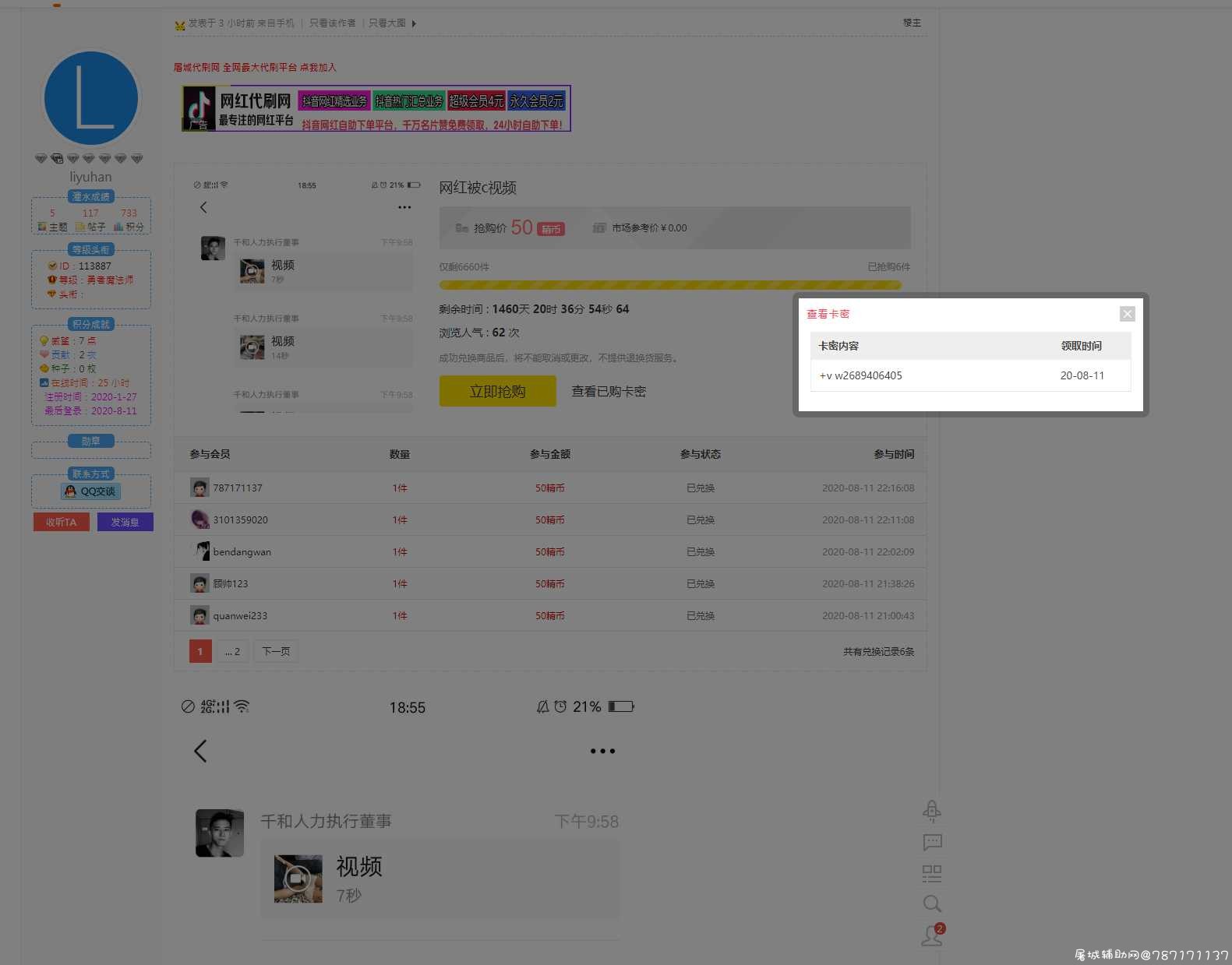Click the 联系方式 section label
The height and width of the screenshot is (965, 1232).
(91, 474)
